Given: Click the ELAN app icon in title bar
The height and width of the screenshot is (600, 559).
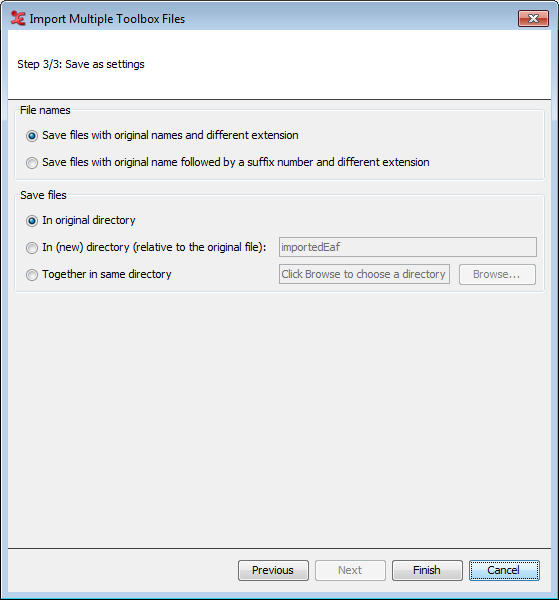Looking at the screenshot, I should coord(18,18).
